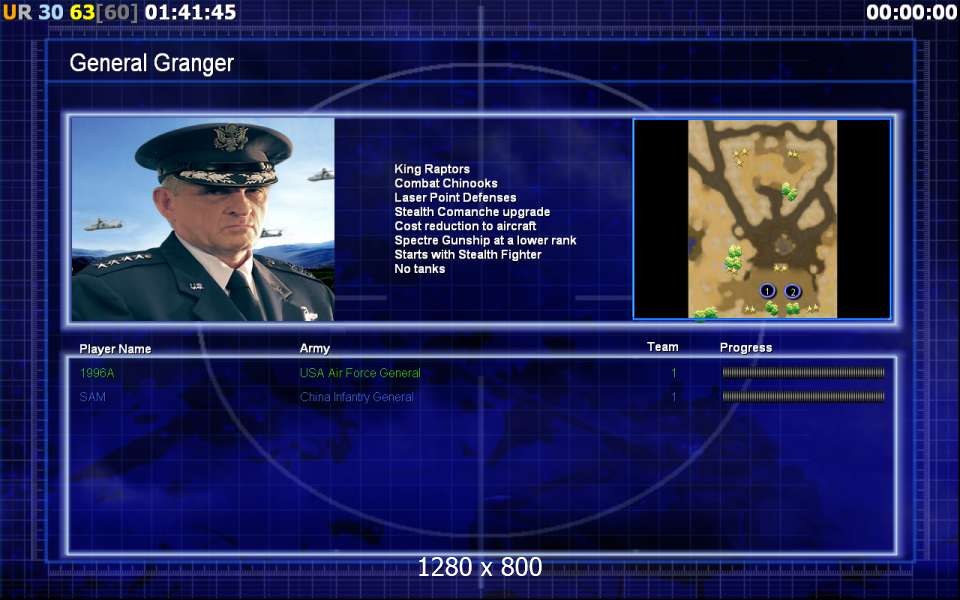Select the player name 1996A
The height and width of the screenshot is (600, 960).
pos(97,373)
